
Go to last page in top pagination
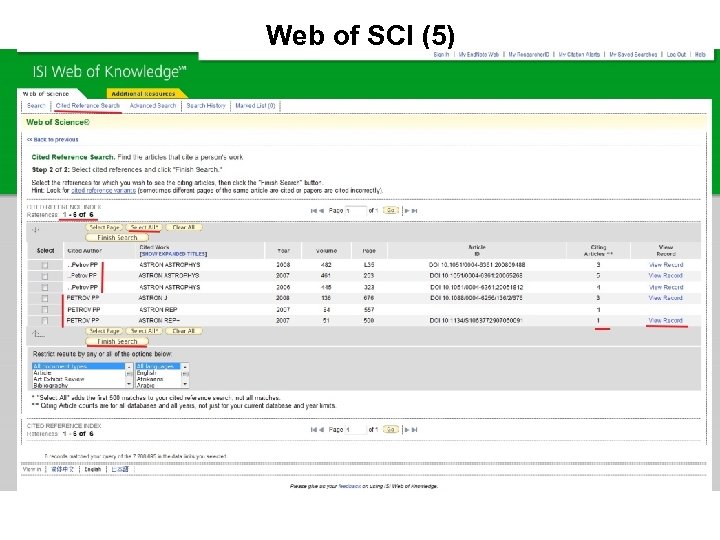pyautogui.click(x=415, y=211)
